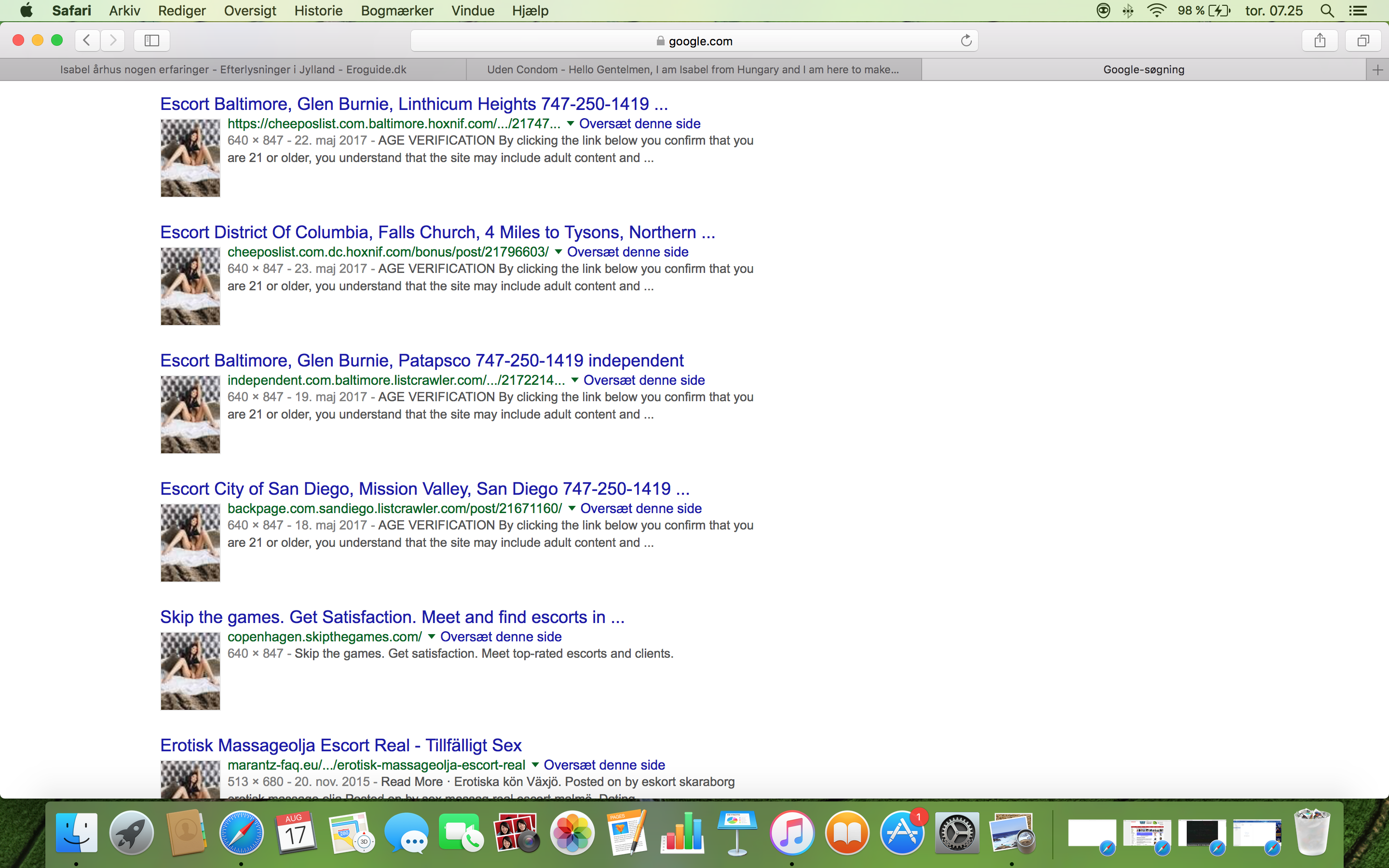Open Pages from the Dock

click(627, 833)
